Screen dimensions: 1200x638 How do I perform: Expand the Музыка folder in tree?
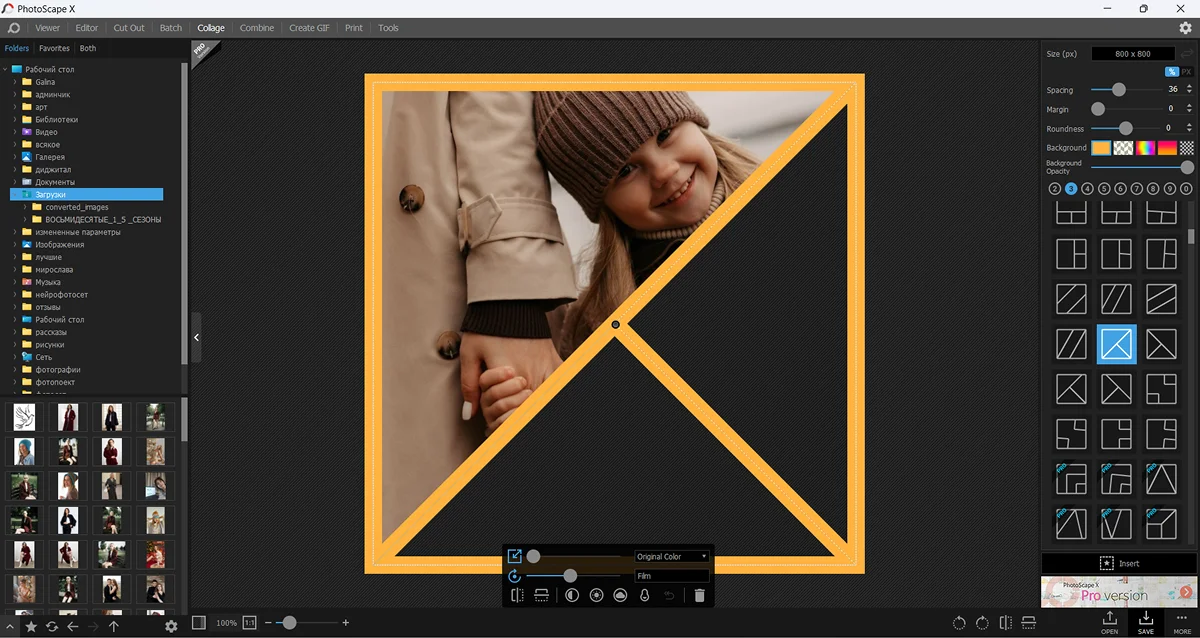15,282
